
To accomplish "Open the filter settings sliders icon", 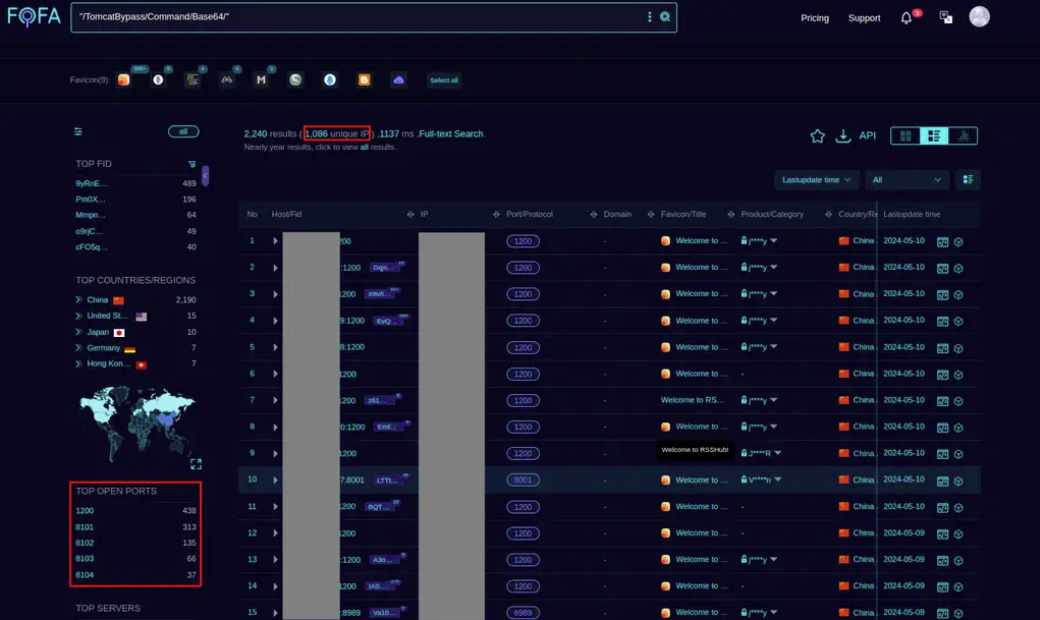I will click(x=79, y=132).
